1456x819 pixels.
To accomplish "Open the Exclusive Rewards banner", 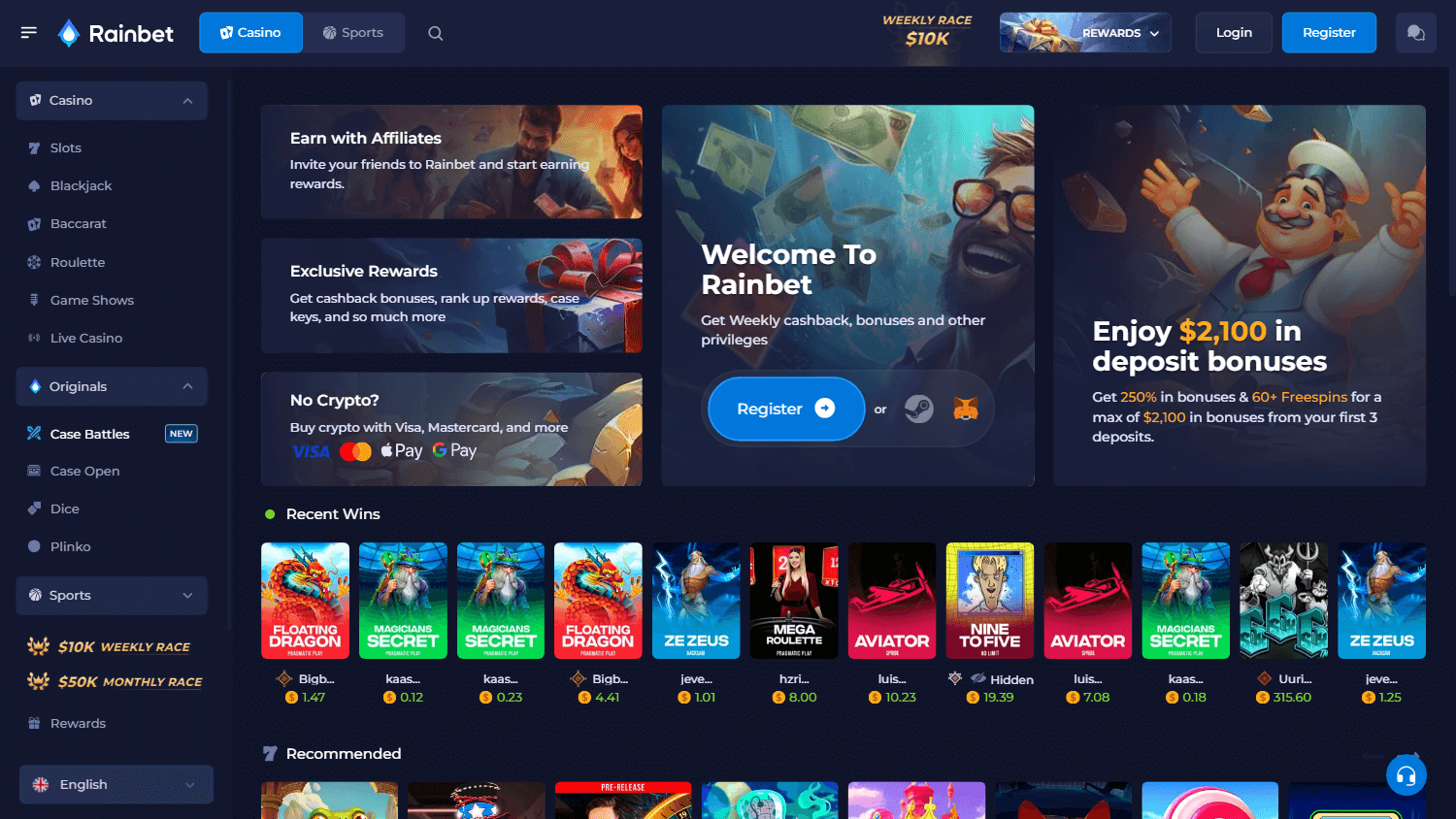I will 451,295.
